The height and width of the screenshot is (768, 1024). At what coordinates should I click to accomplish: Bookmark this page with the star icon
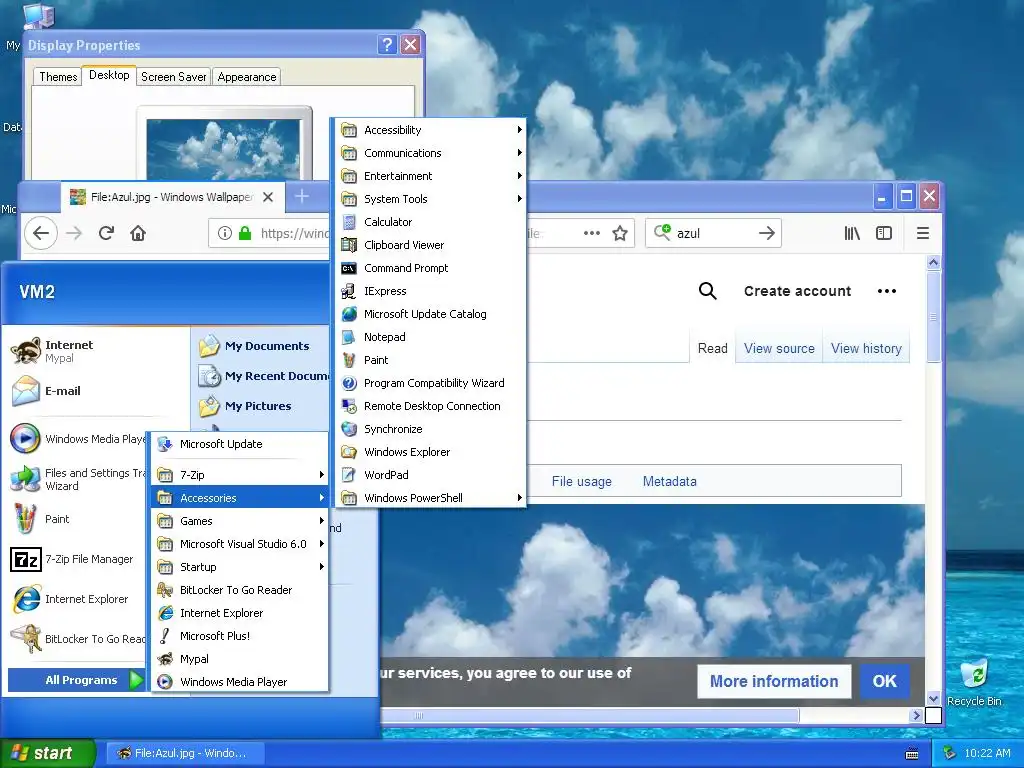click(x=620, y=233)
